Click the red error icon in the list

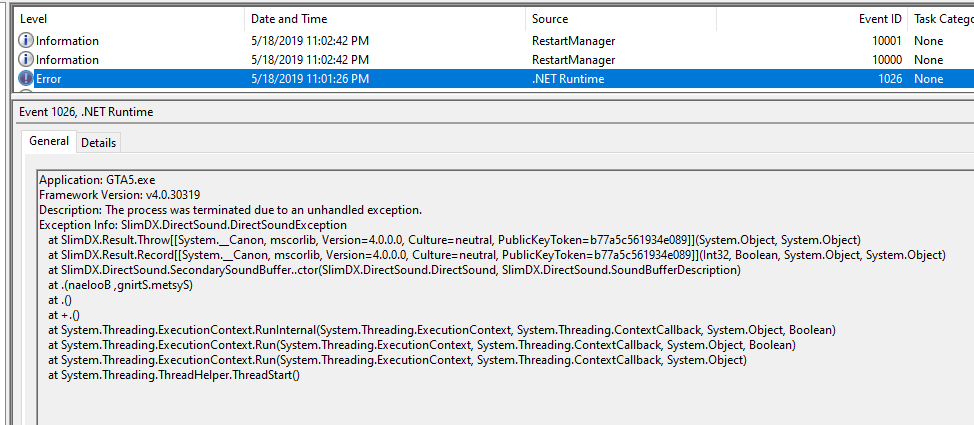pos(26,79)
